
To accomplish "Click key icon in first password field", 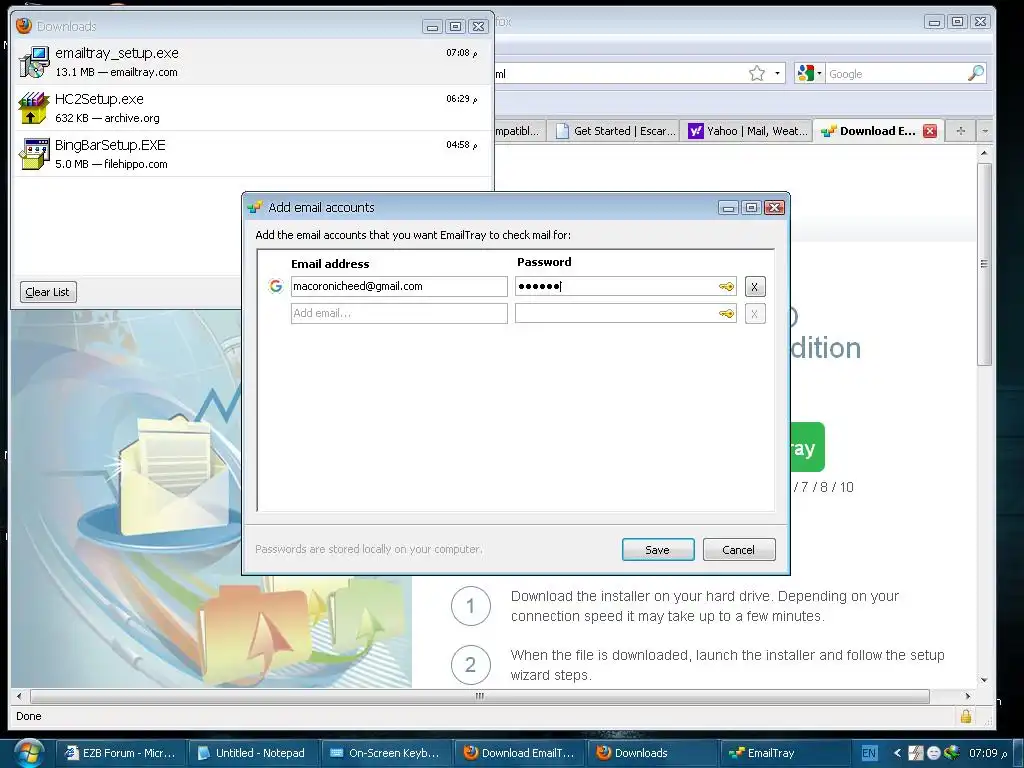I will (726, 287).
